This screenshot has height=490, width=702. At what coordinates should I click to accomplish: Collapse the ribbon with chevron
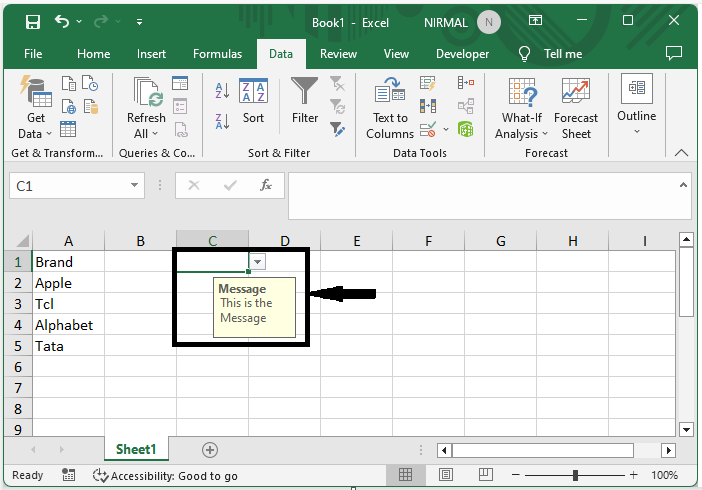[x=681, y=153]
